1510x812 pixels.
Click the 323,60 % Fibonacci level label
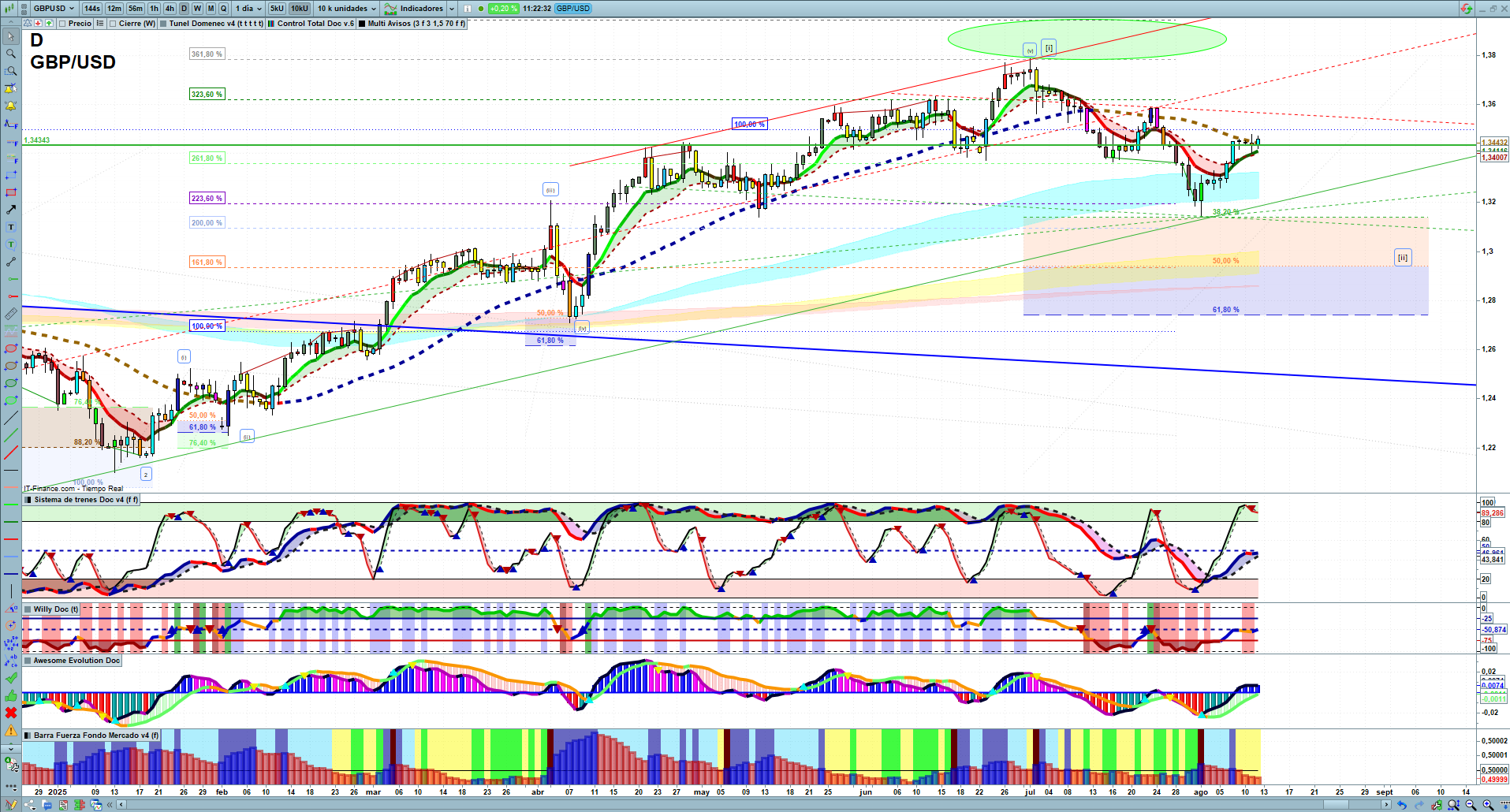pyautogui.click(x=207, y=95)
